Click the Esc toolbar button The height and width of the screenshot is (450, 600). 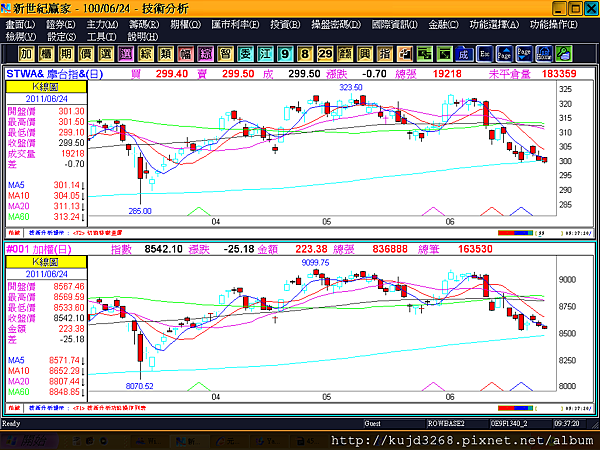point(484,54)
